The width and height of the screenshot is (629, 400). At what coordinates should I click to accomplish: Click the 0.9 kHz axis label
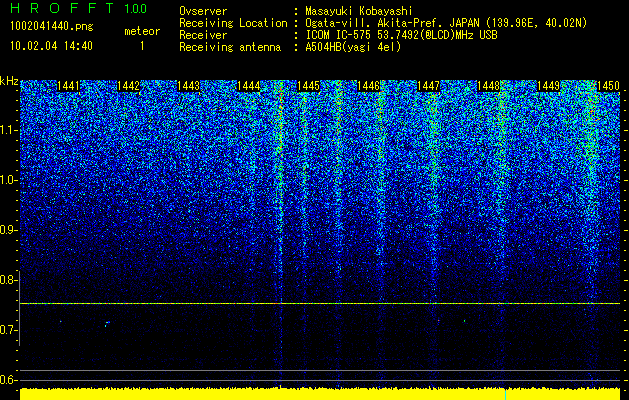pos(9,230)
